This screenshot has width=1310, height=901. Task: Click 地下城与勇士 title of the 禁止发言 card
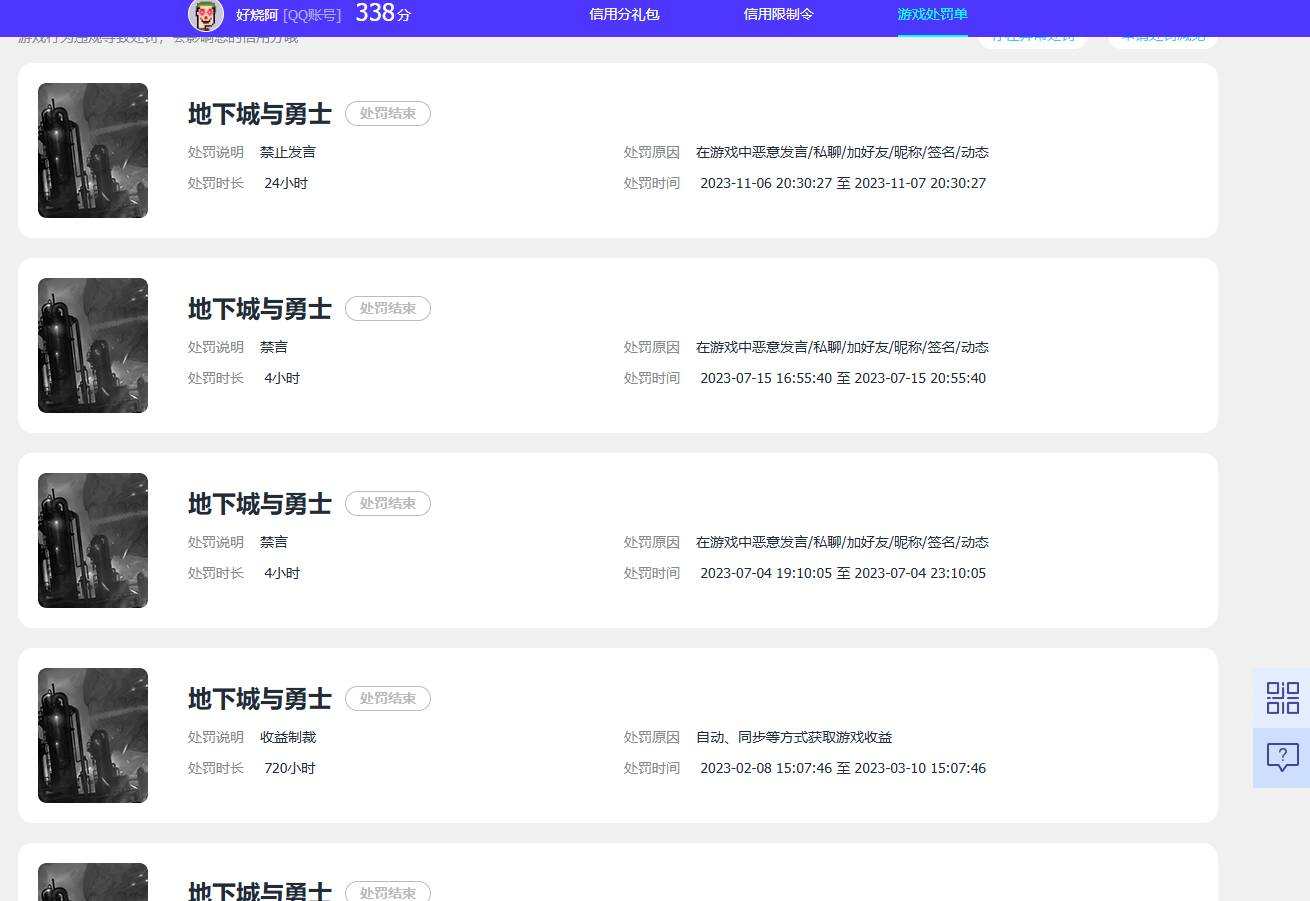(260, 114)
